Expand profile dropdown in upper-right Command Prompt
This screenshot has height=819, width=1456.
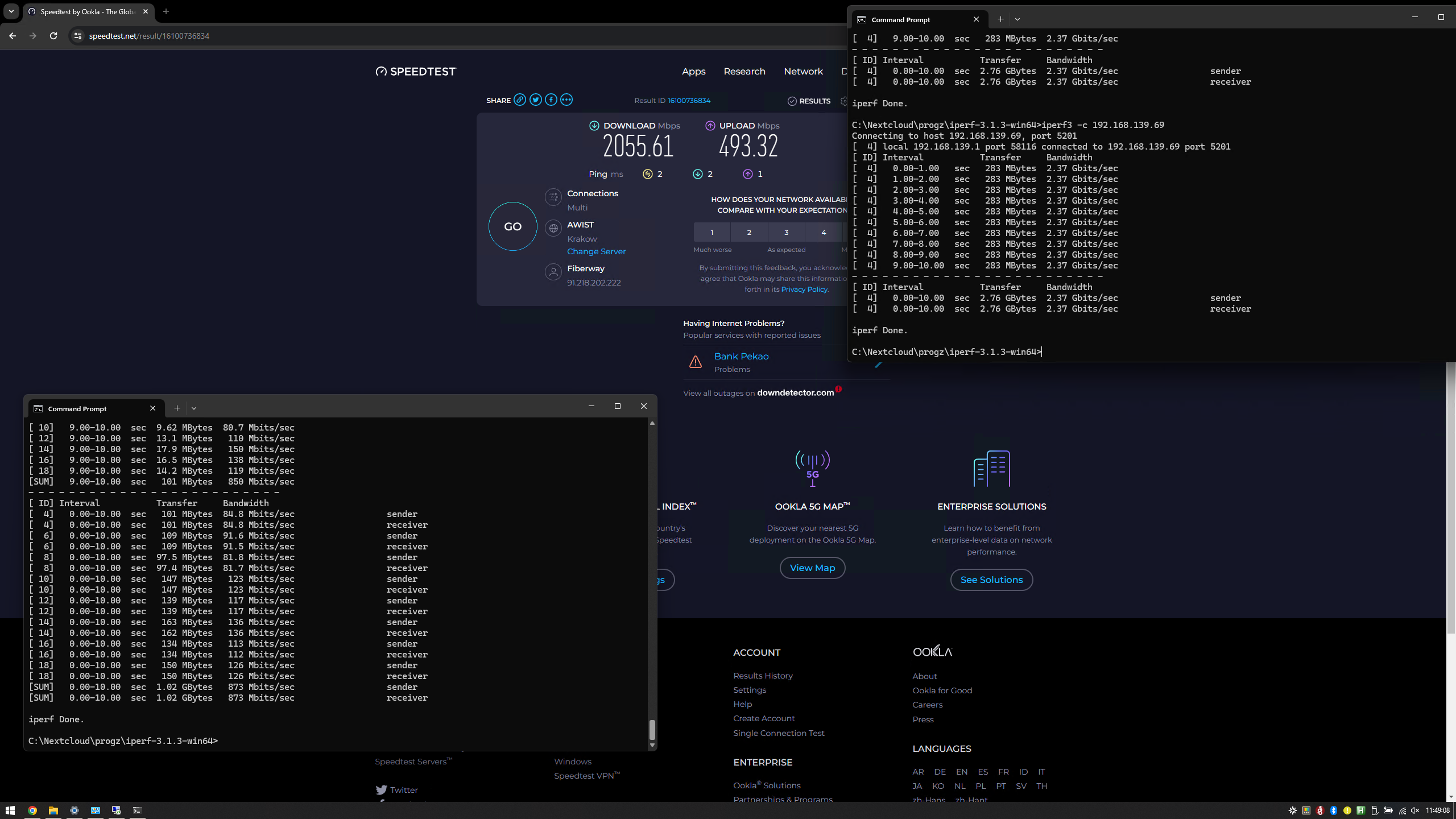pos(1017,19)
